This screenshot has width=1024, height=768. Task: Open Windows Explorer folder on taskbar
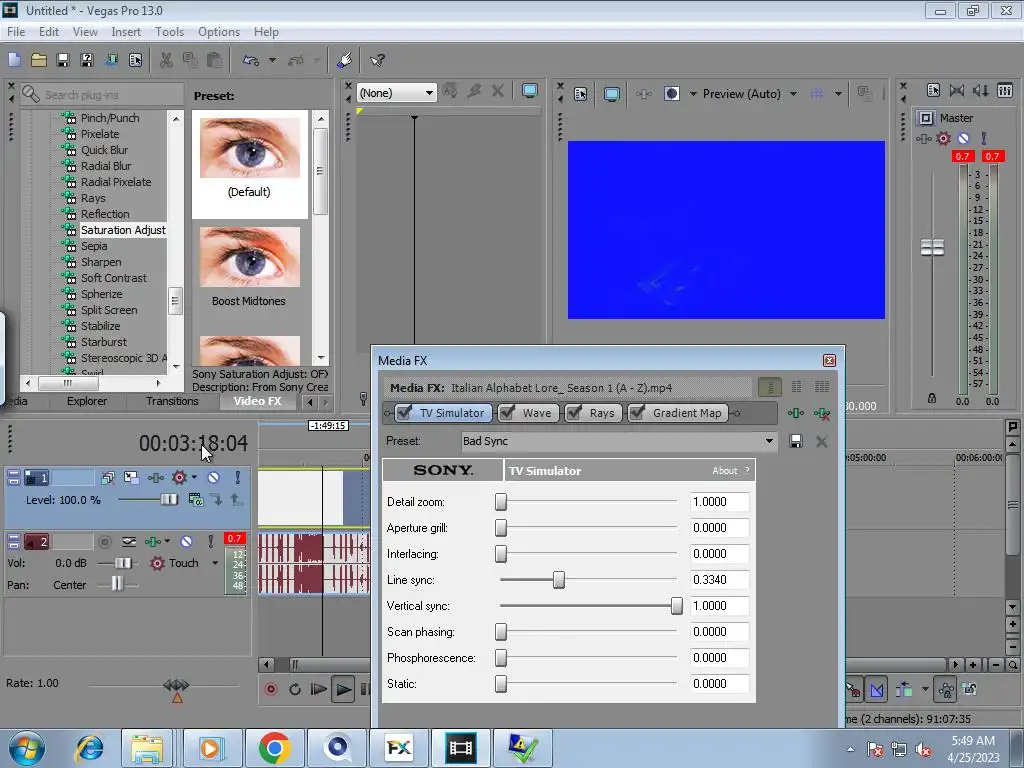click(147, 748)
